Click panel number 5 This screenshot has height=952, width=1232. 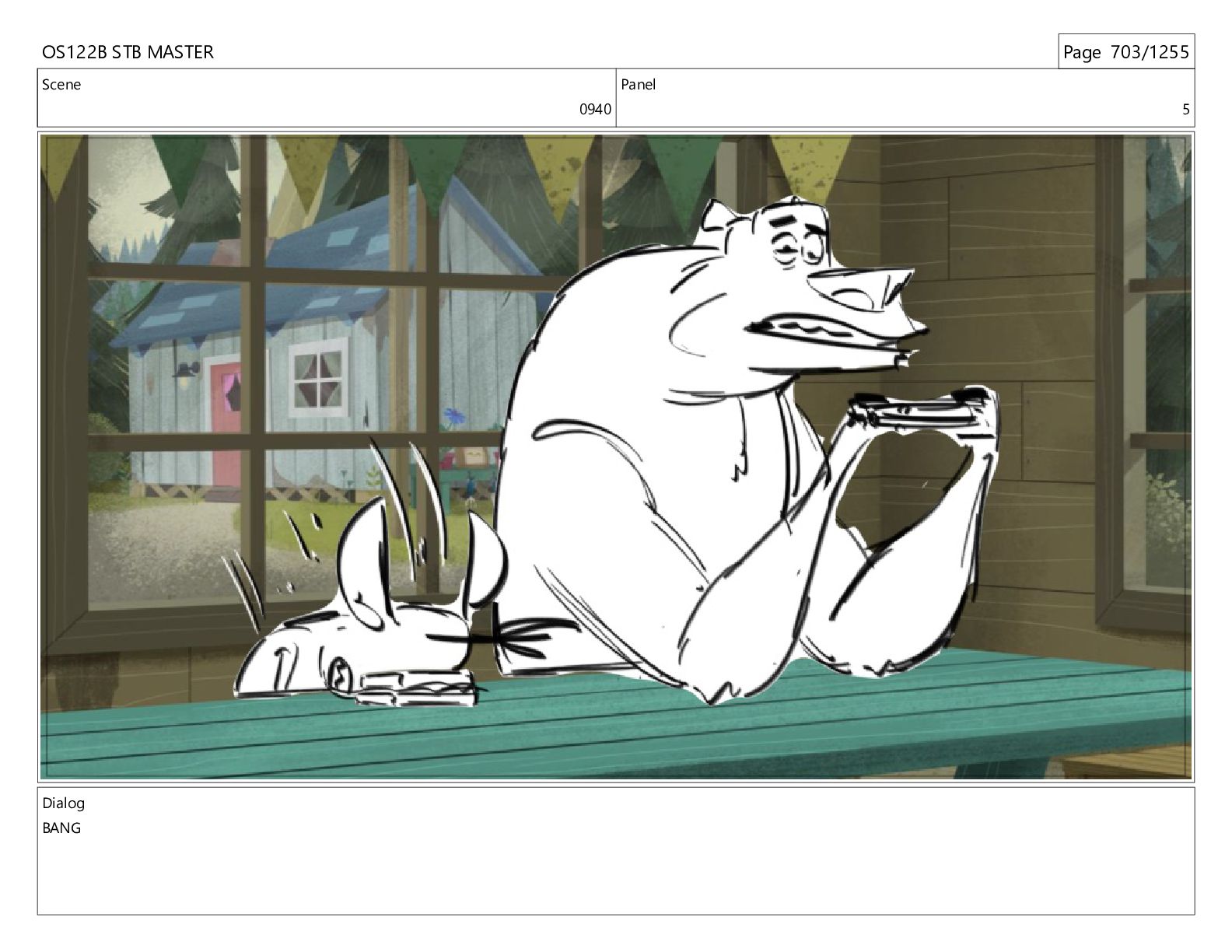1186,110
